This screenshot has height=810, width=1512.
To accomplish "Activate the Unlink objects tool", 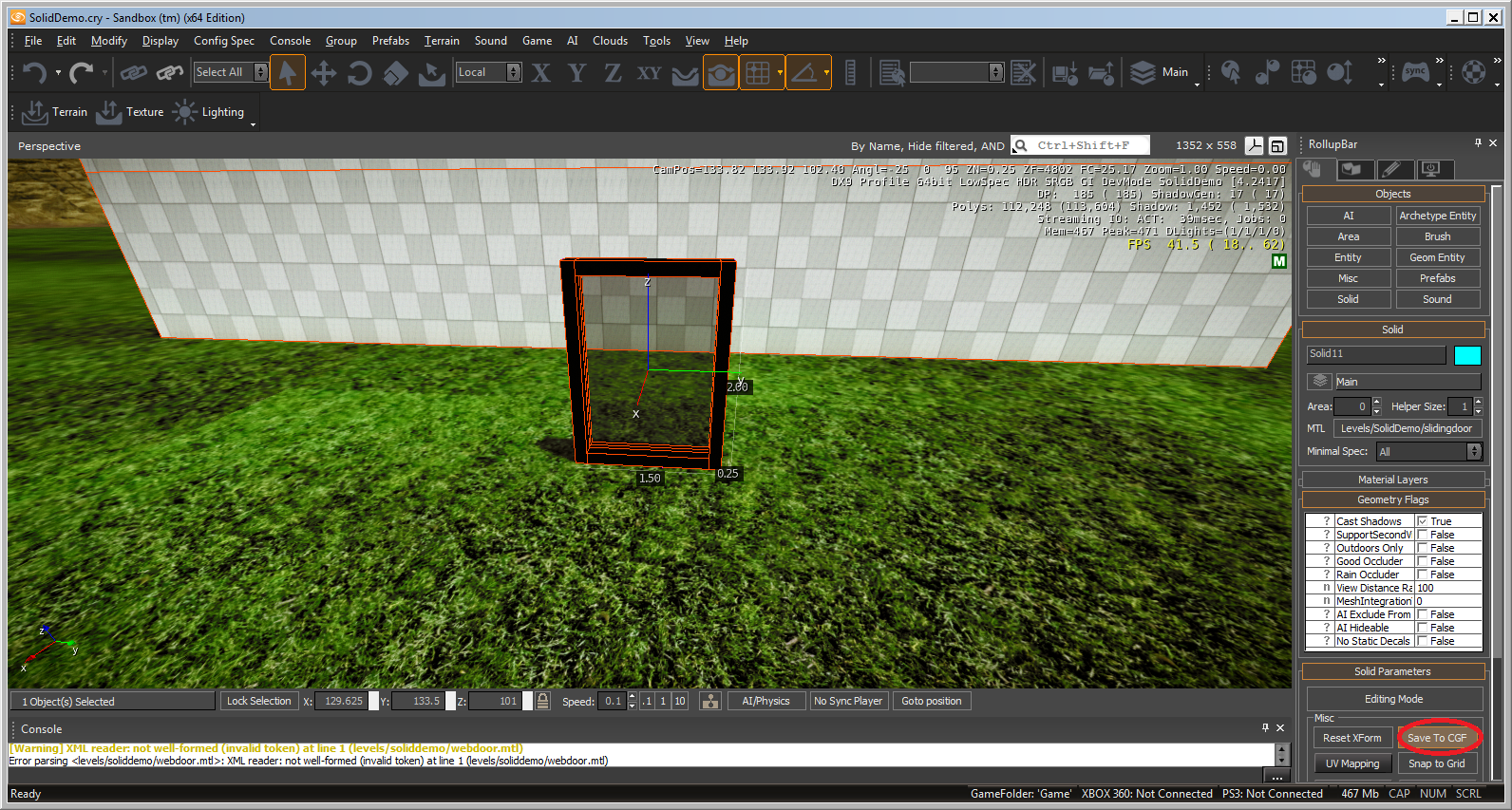I will tap(169, 72).
